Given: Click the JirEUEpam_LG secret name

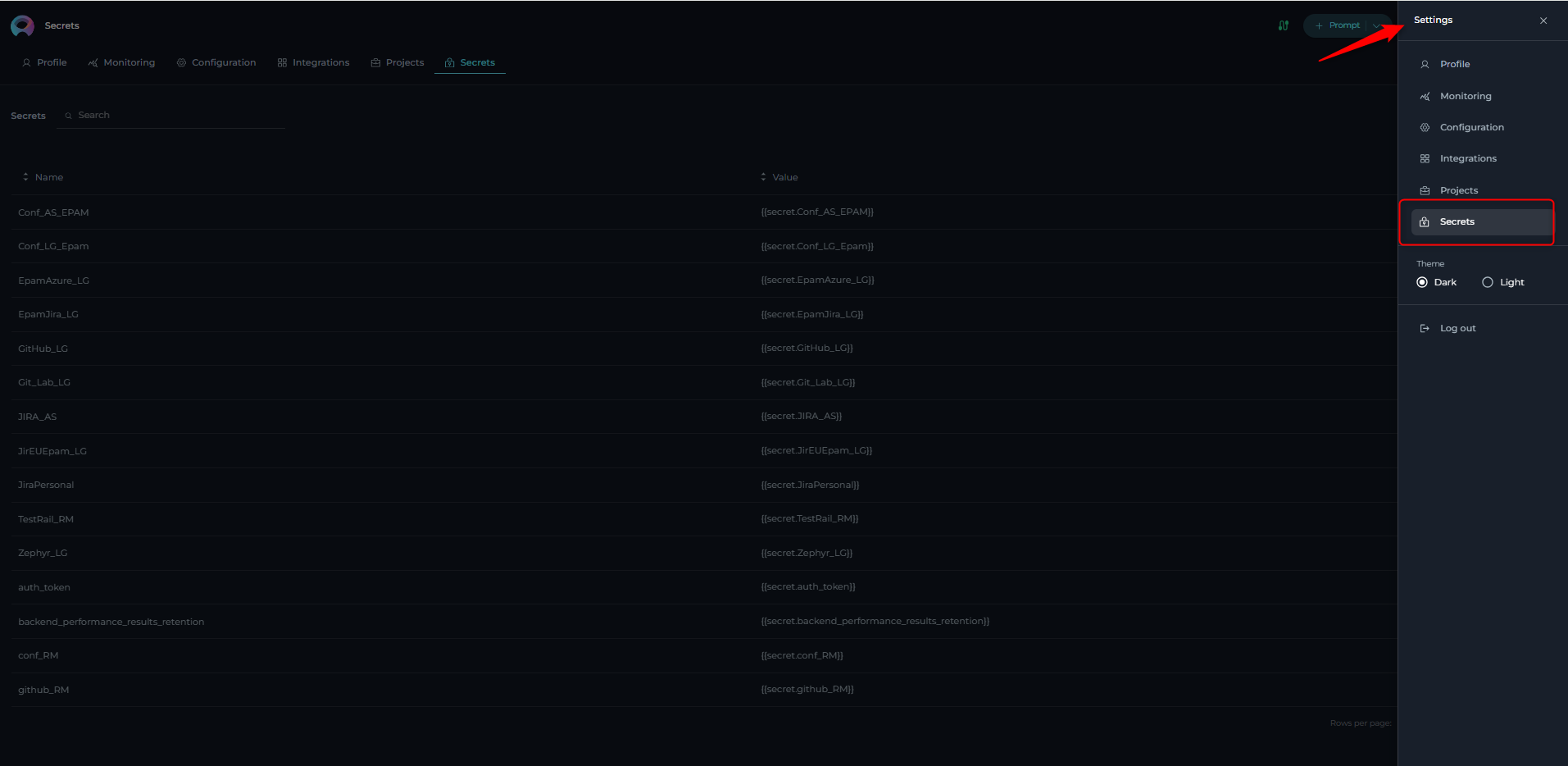Looking at the screenshot, I should [x=52, y=451].
